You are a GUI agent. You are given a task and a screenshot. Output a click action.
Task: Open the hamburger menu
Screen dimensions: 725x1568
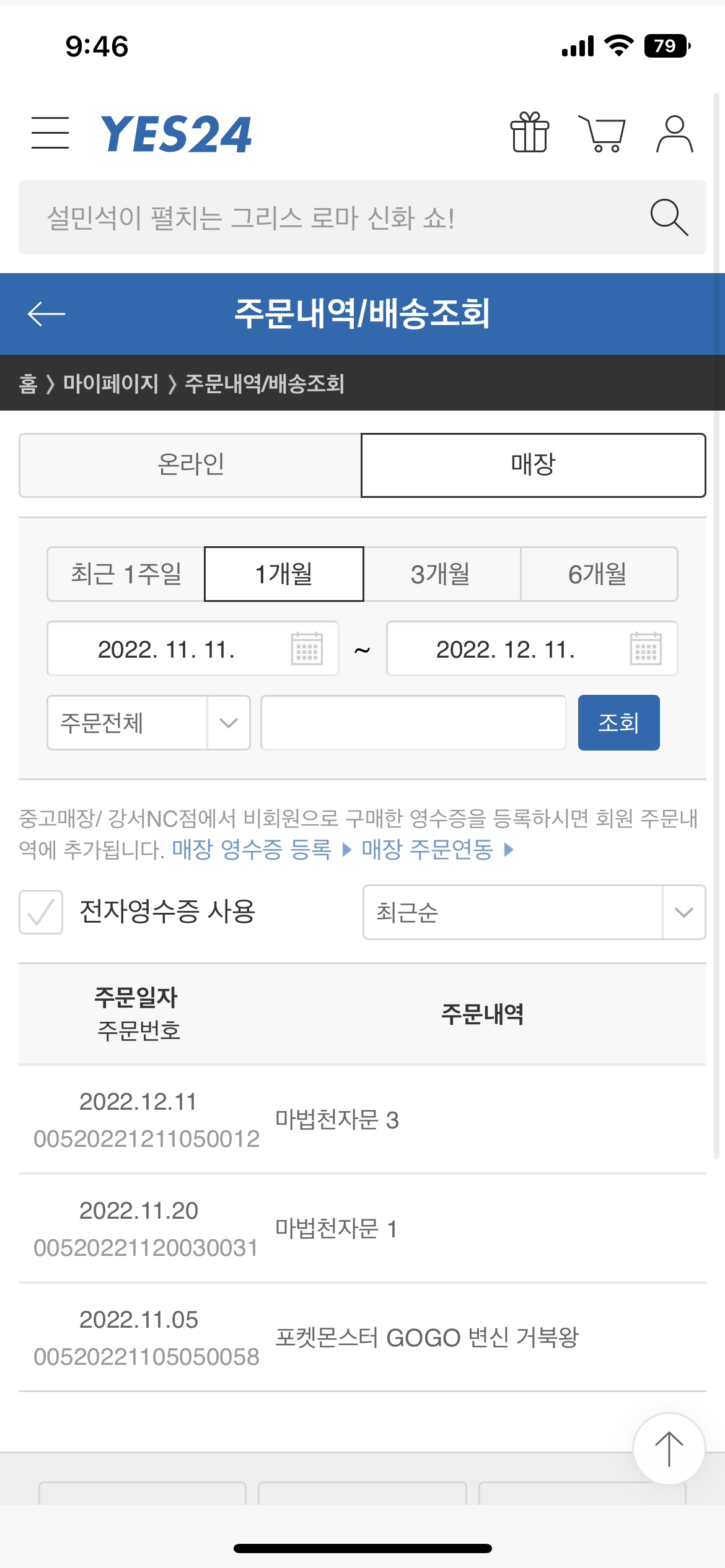click(50, 133)
